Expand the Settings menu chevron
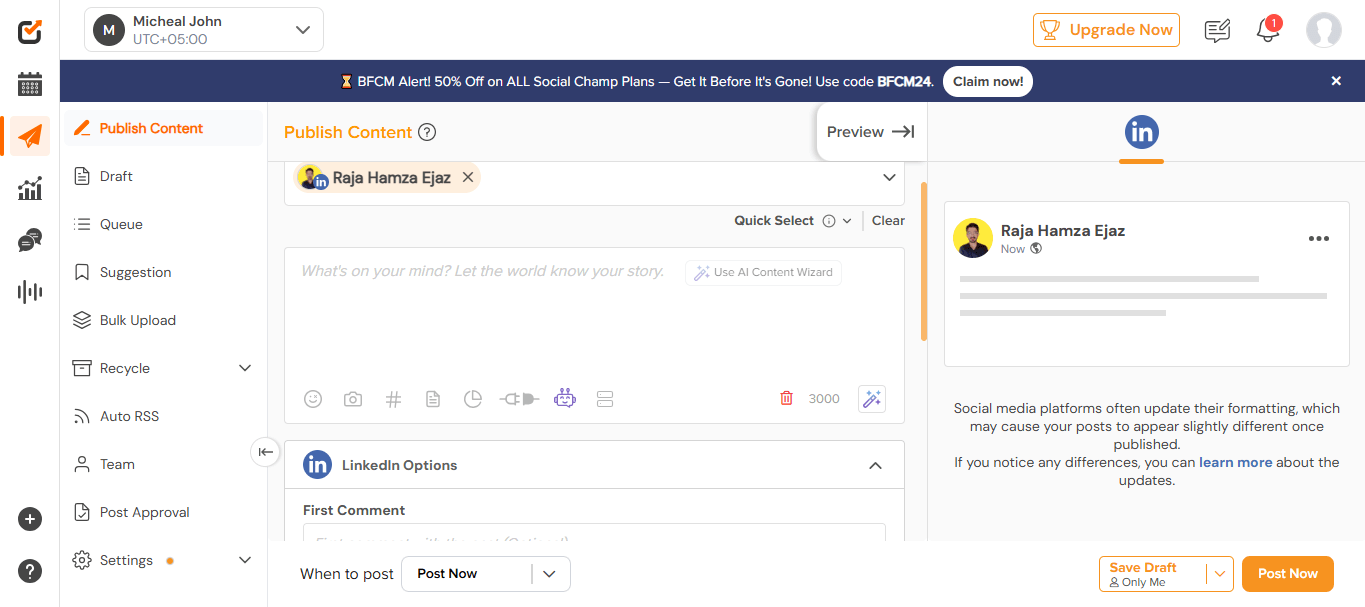Screen dimensions: 1365x607 point(245,560)
